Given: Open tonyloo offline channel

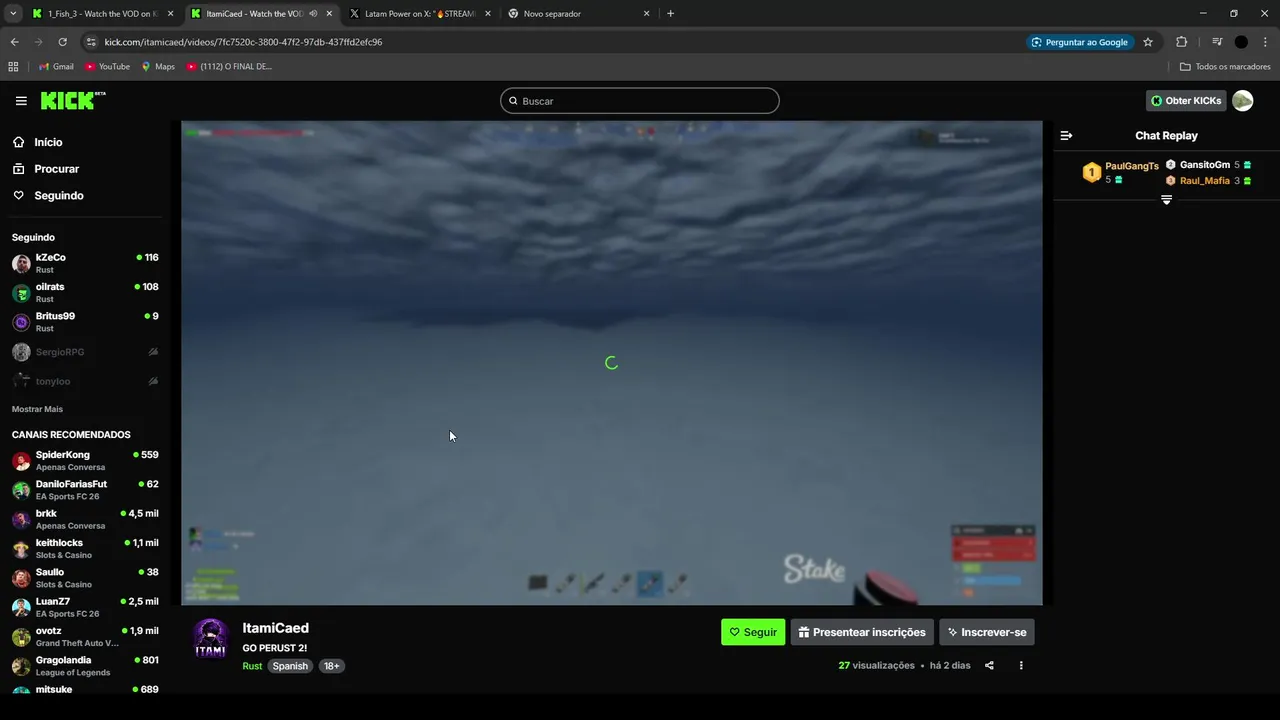Looking at the screenshot, I should click(85, 381).
